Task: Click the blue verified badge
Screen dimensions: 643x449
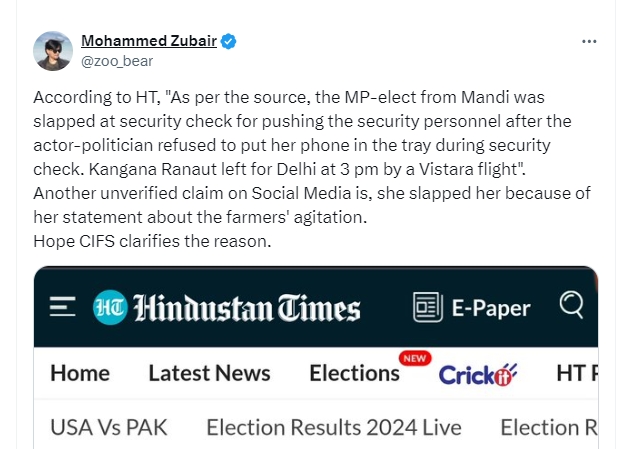Action: click(229, 42)
